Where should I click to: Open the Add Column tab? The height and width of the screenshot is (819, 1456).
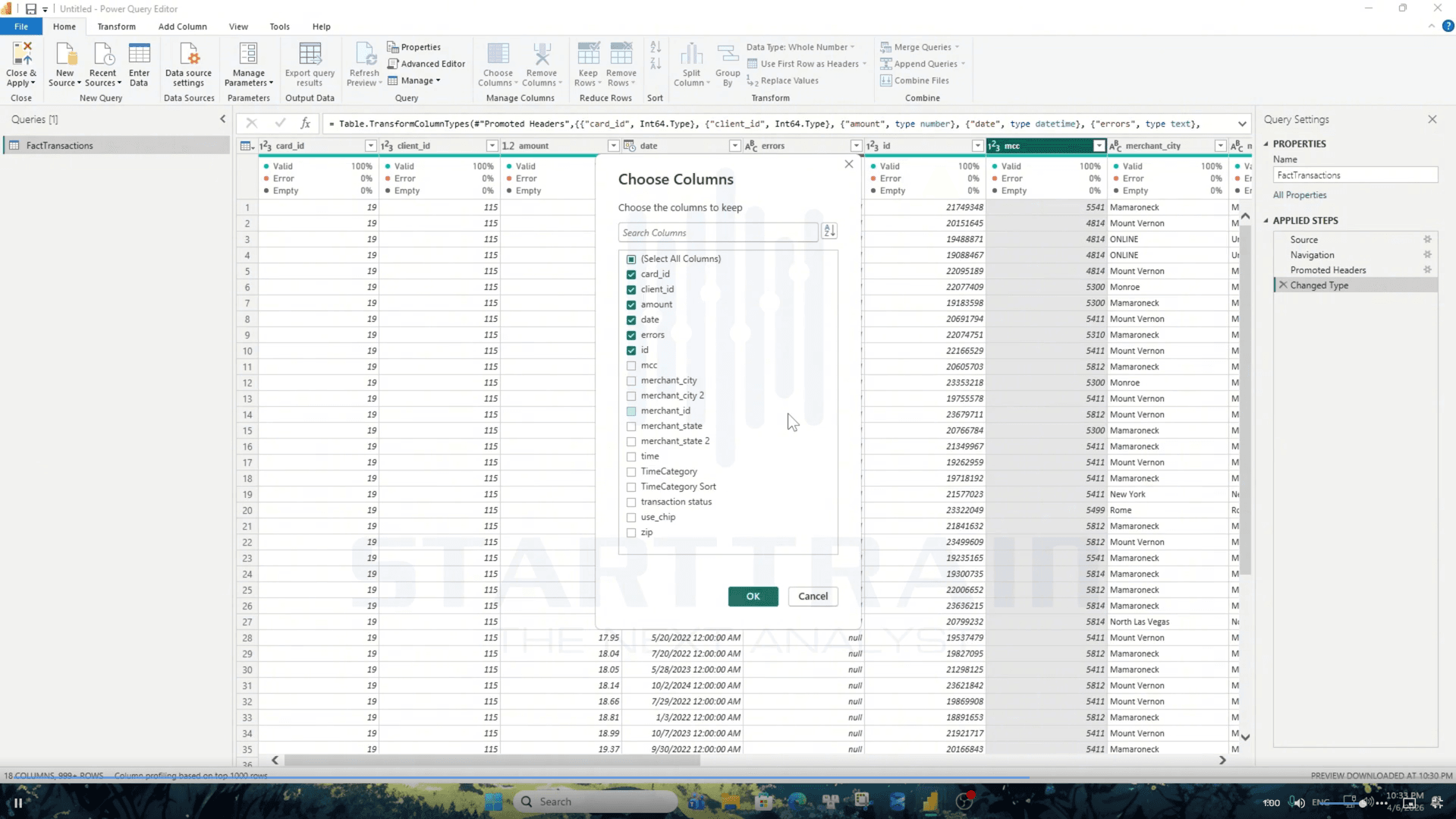182,27
